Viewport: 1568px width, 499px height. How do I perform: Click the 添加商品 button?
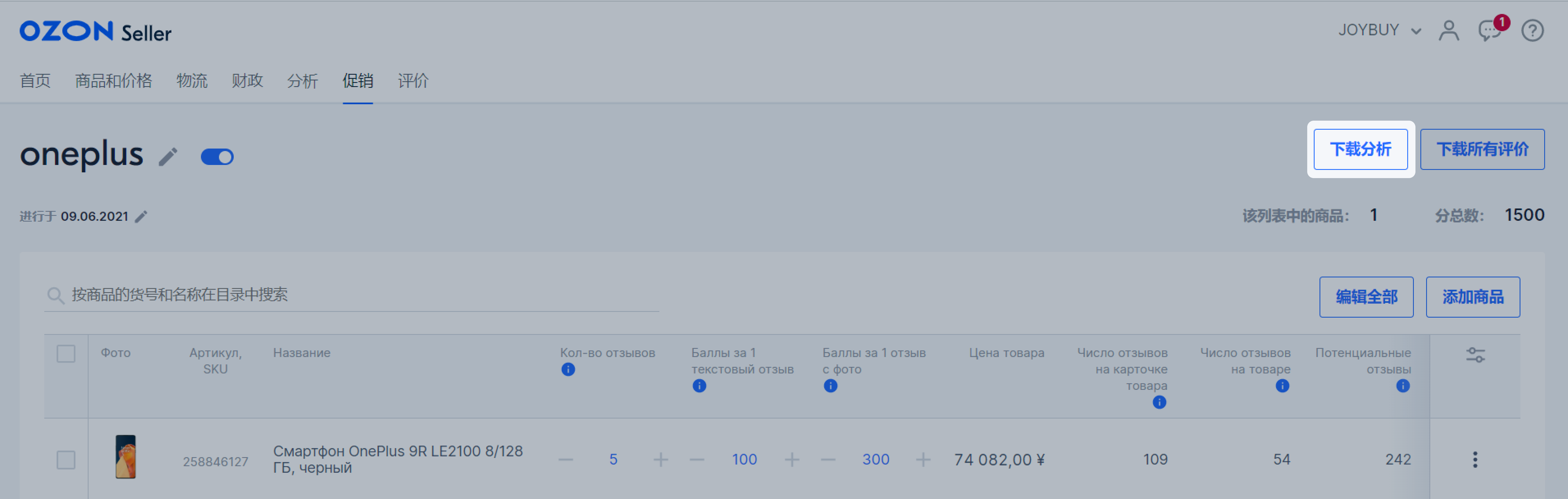pos(1473,297)
